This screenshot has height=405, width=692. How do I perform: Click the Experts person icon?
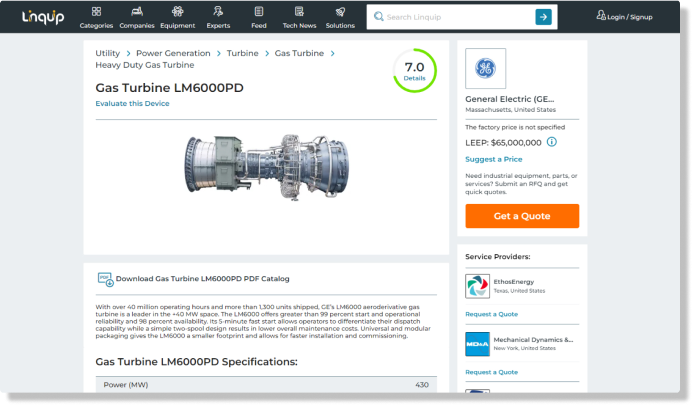click(x=218, y=11)
